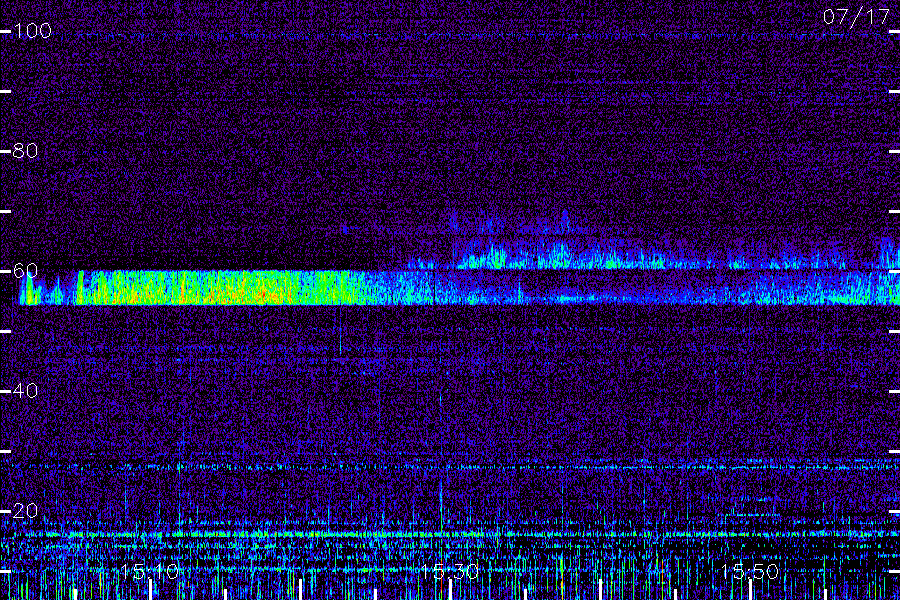Click the 15:50 time axis label
Image resolution: width=900 pixels, height=600 pixels.
click(750, 571)
